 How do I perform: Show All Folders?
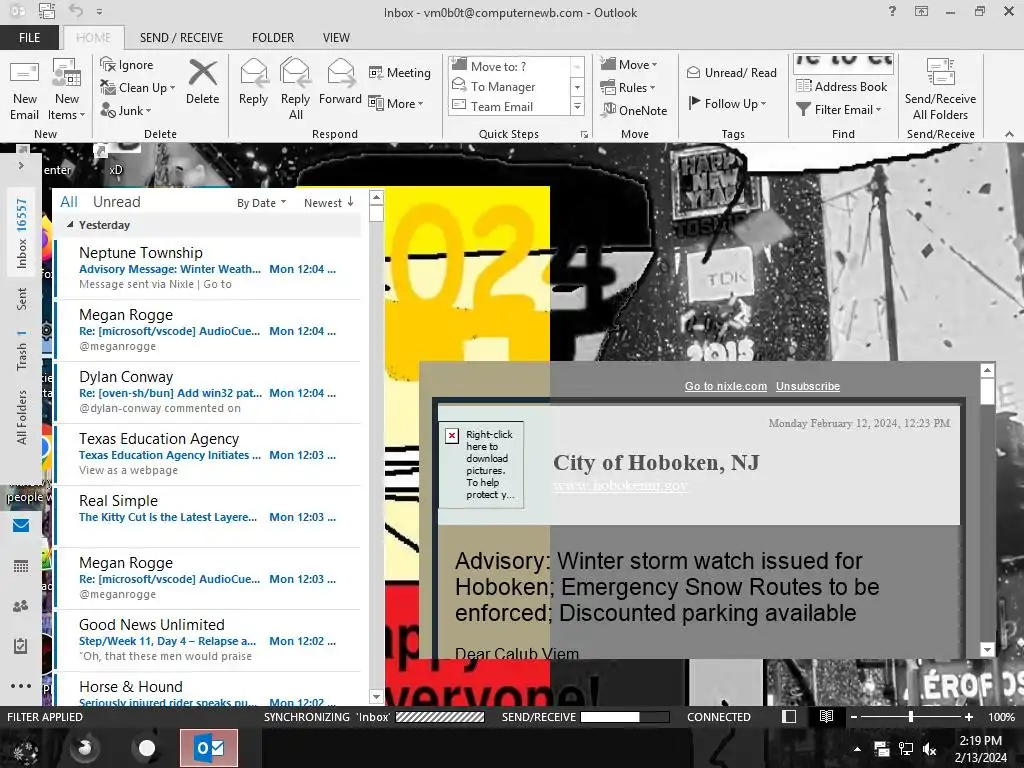(x=22, y=417)
